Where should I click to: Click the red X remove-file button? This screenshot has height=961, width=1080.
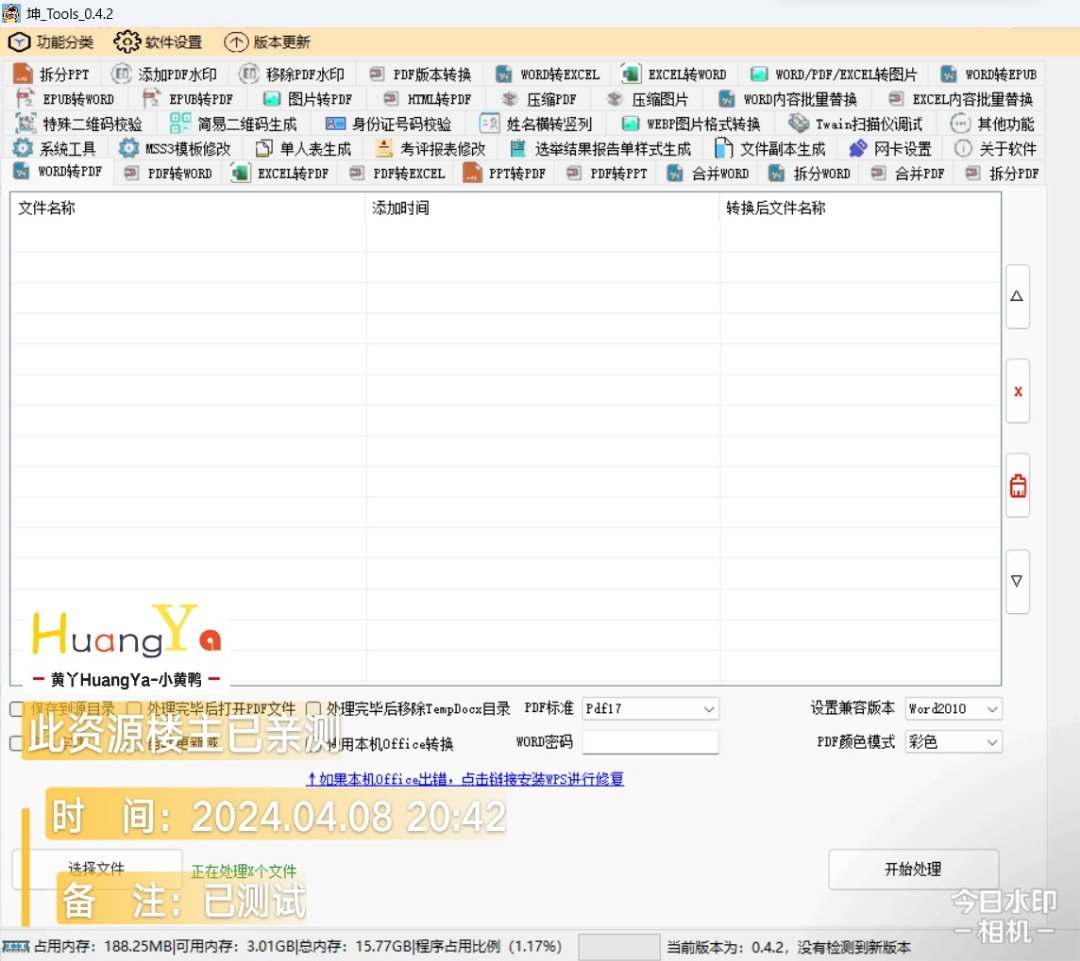pyautogui.click(x=1017, y=391)
